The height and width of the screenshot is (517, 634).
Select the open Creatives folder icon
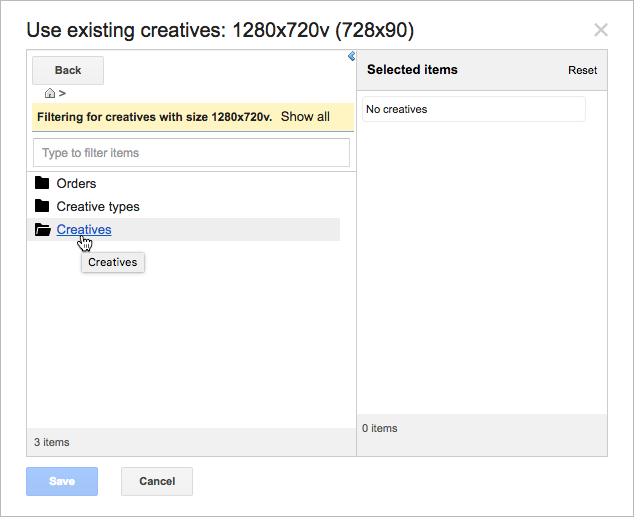point(42,229)
